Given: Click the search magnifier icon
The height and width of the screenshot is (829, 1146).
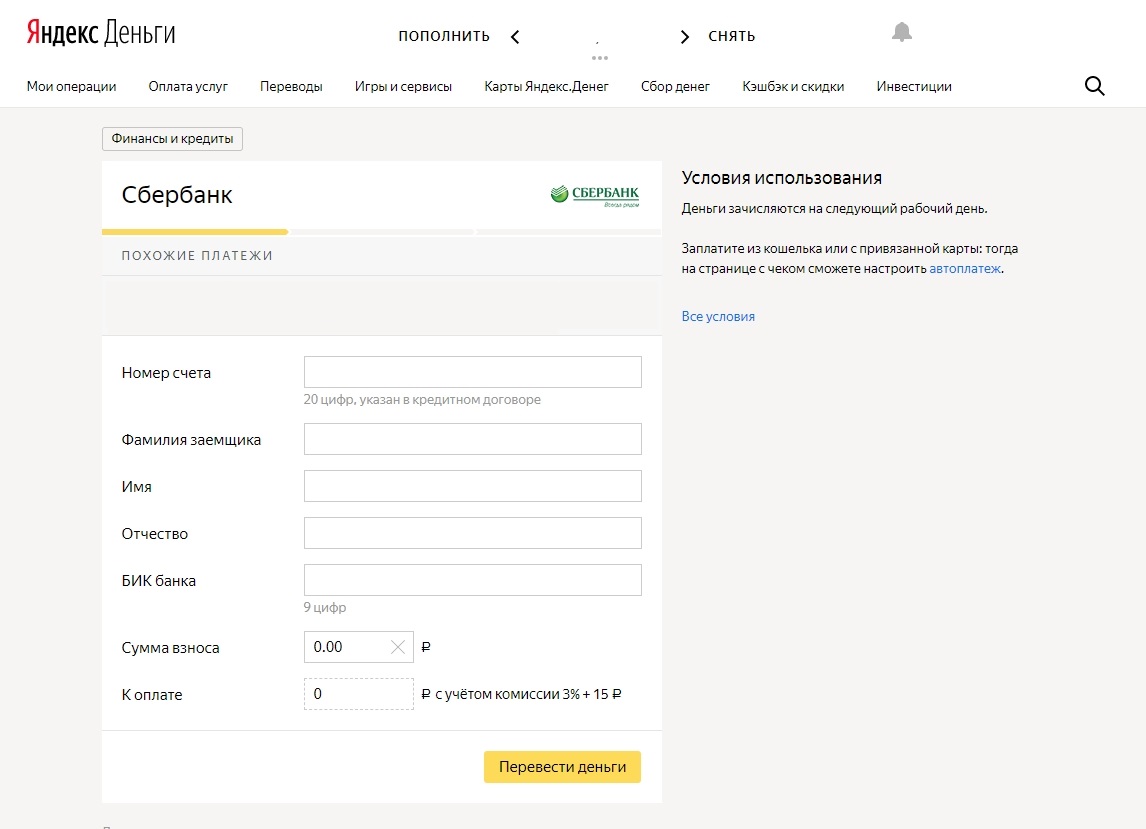Looking at the screenshot, I should [1094, 86].
